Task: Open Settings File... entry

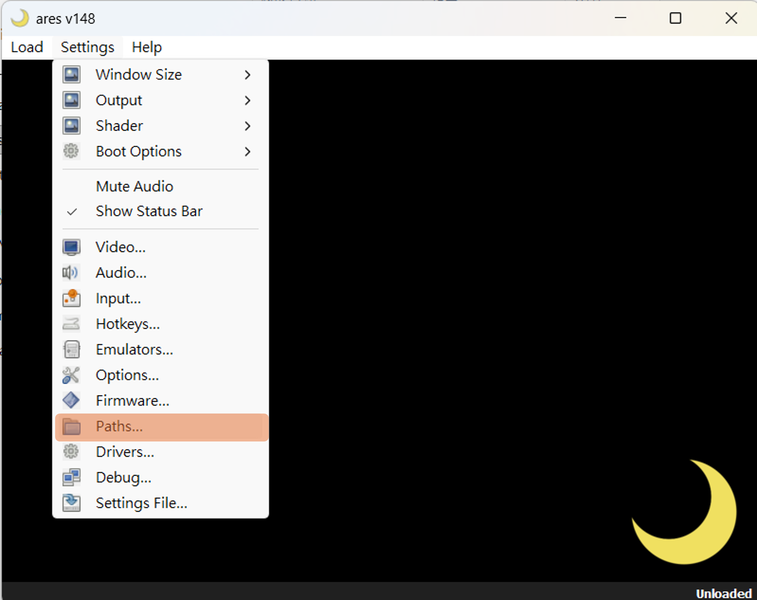Action: [x=161, y=503]
